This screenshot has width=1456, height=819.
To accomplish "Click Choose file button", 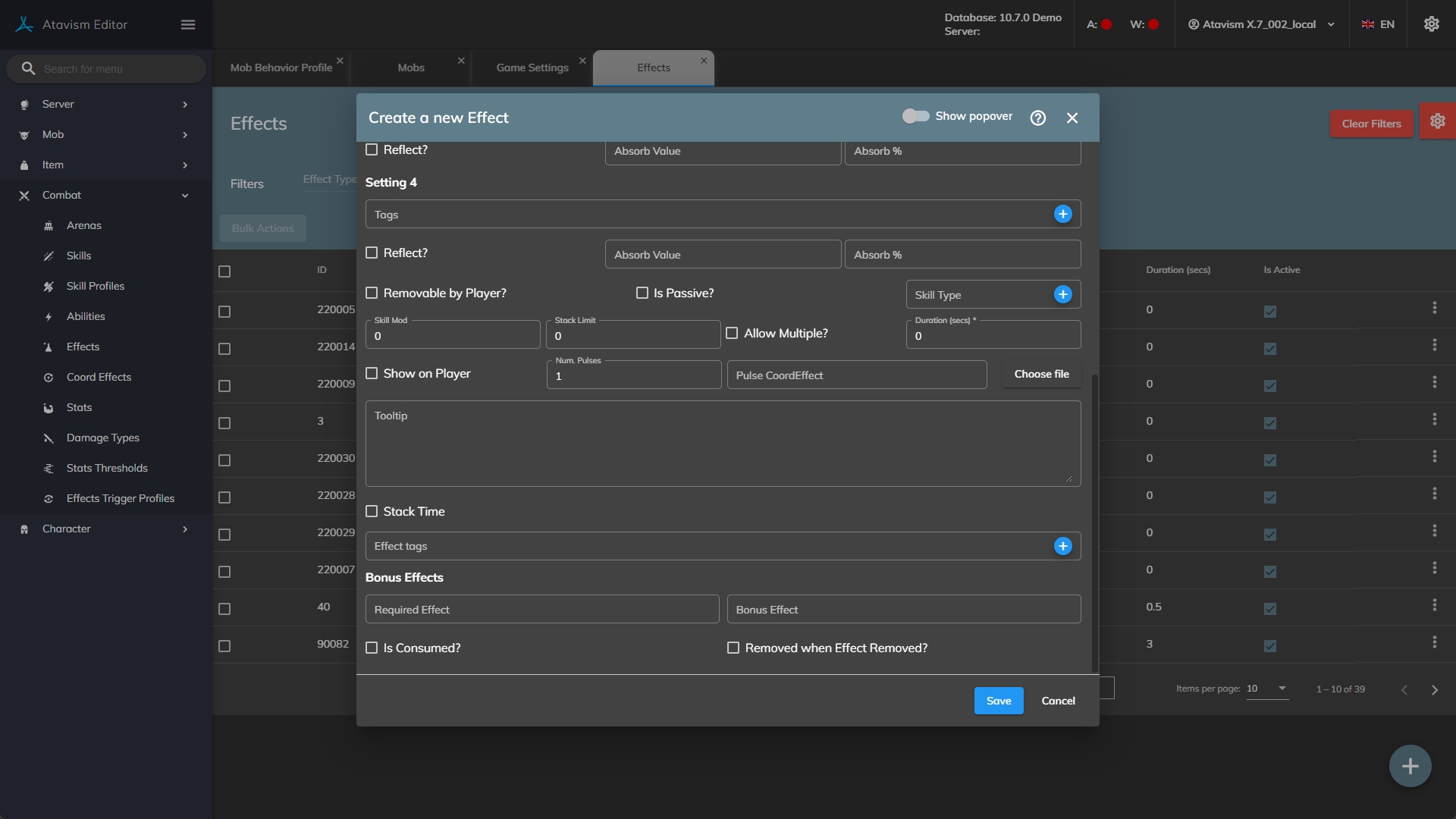I will pos(1041,374).
